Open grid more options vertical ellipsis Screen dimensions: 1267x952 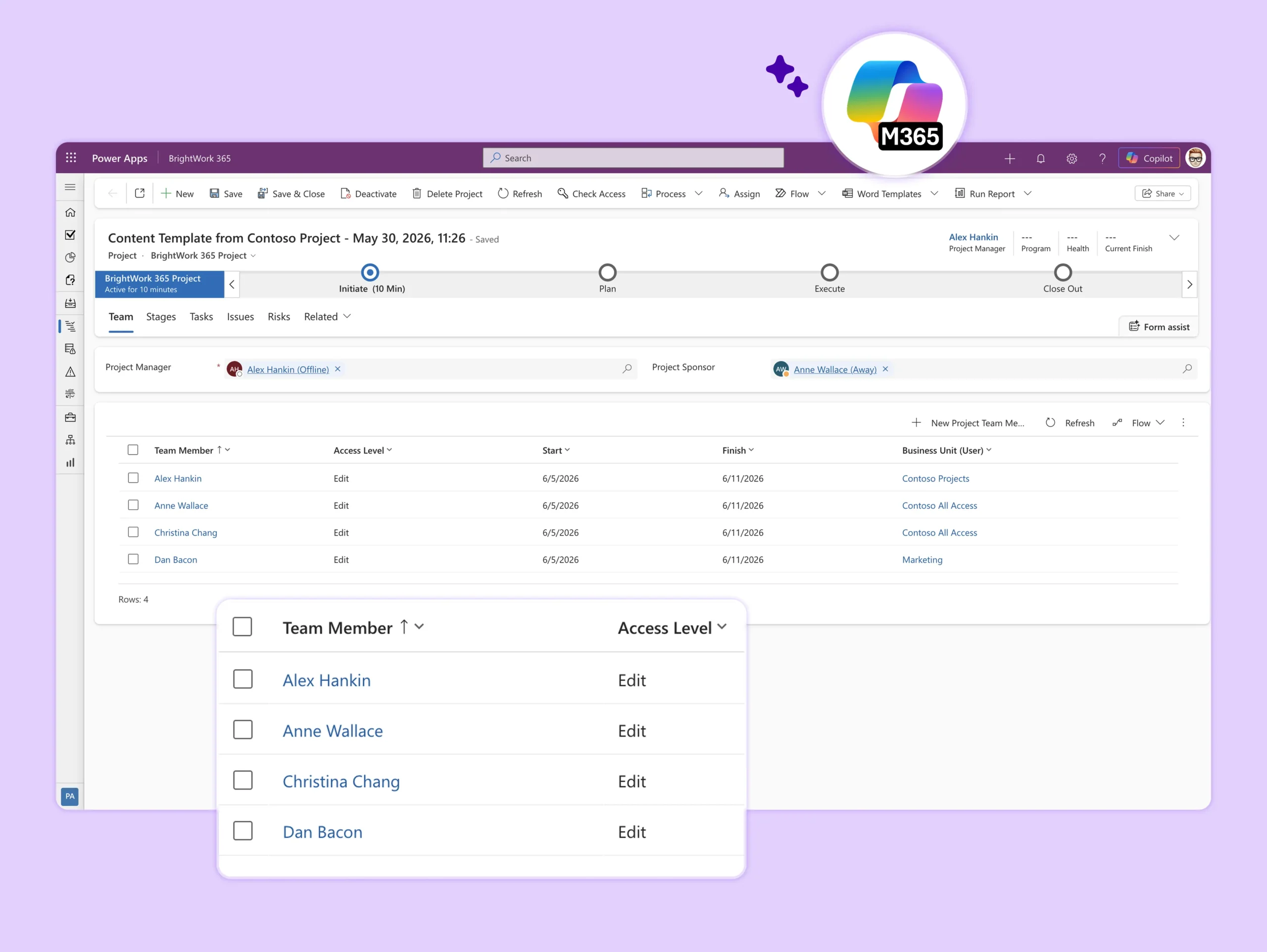[x=1183, y=423]
